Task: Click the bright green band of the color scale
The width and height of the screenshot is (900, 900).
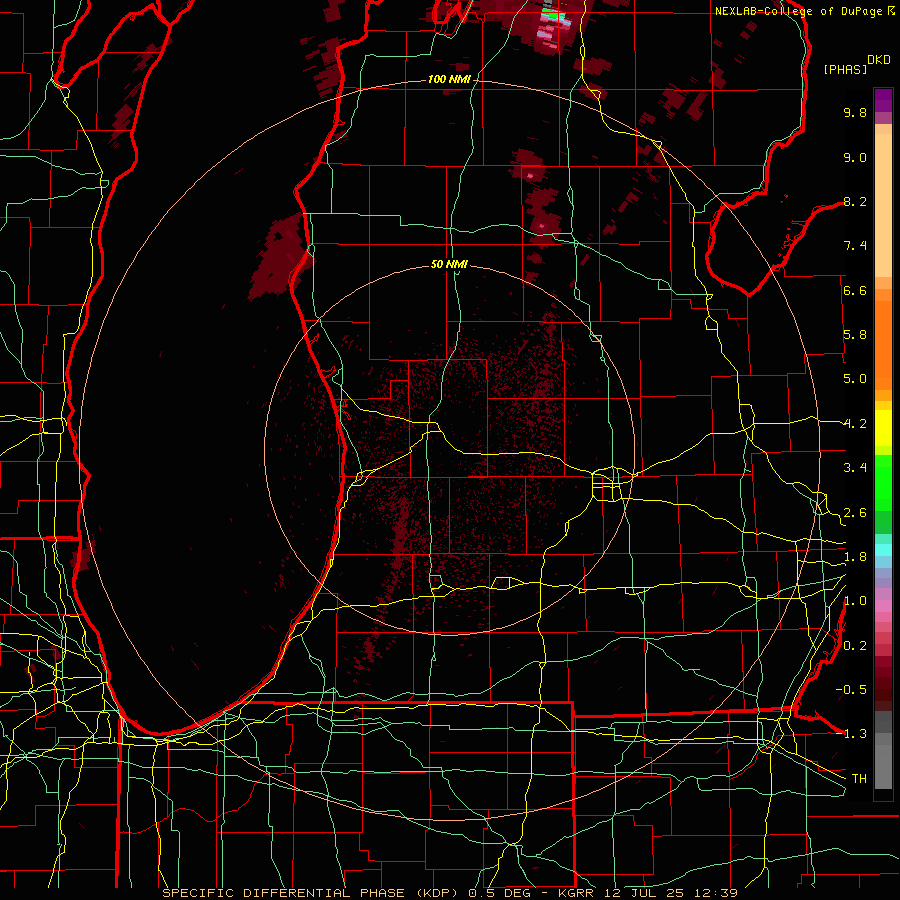Action: click(883, 483)
